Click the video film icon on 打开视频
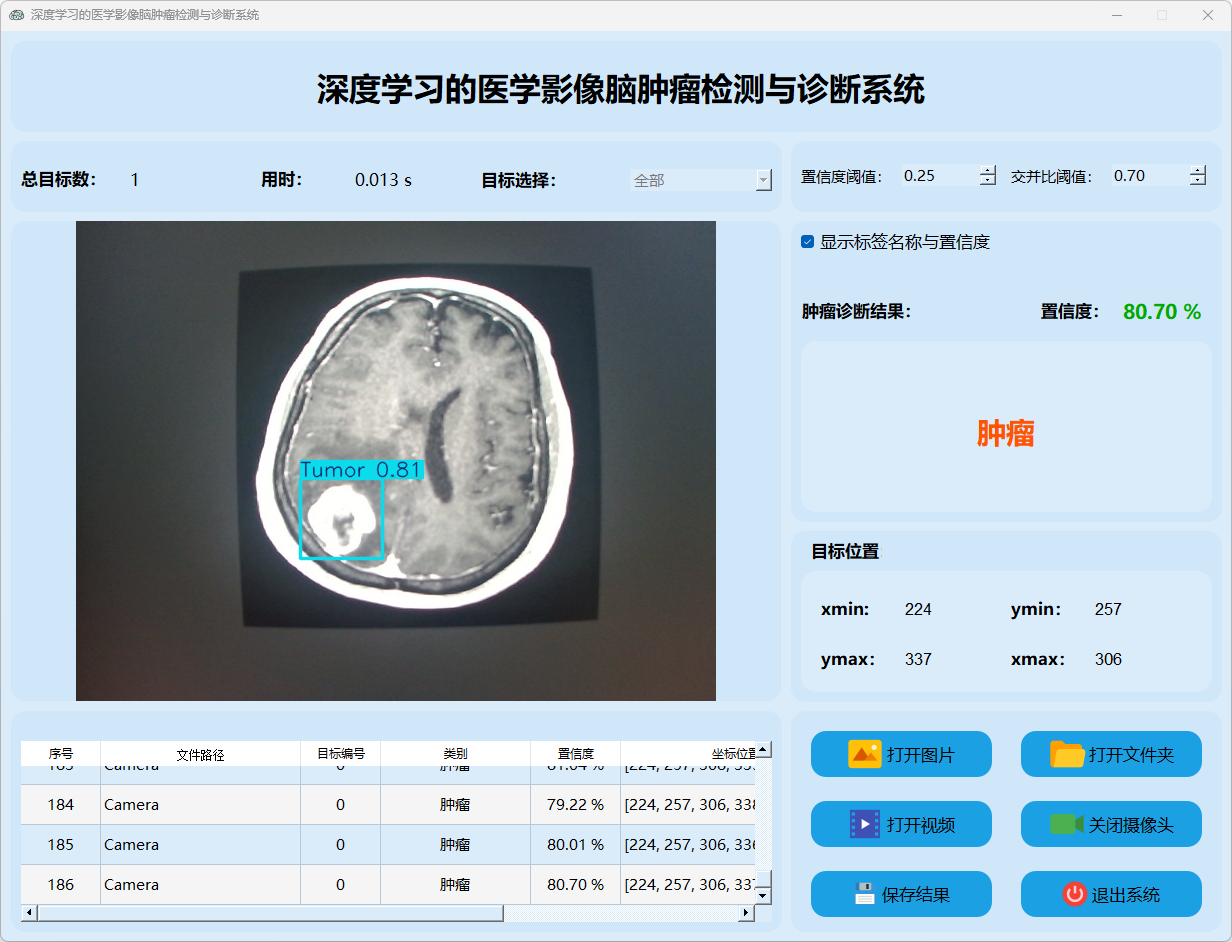1232x942 pixels. (x=864, y=824)
